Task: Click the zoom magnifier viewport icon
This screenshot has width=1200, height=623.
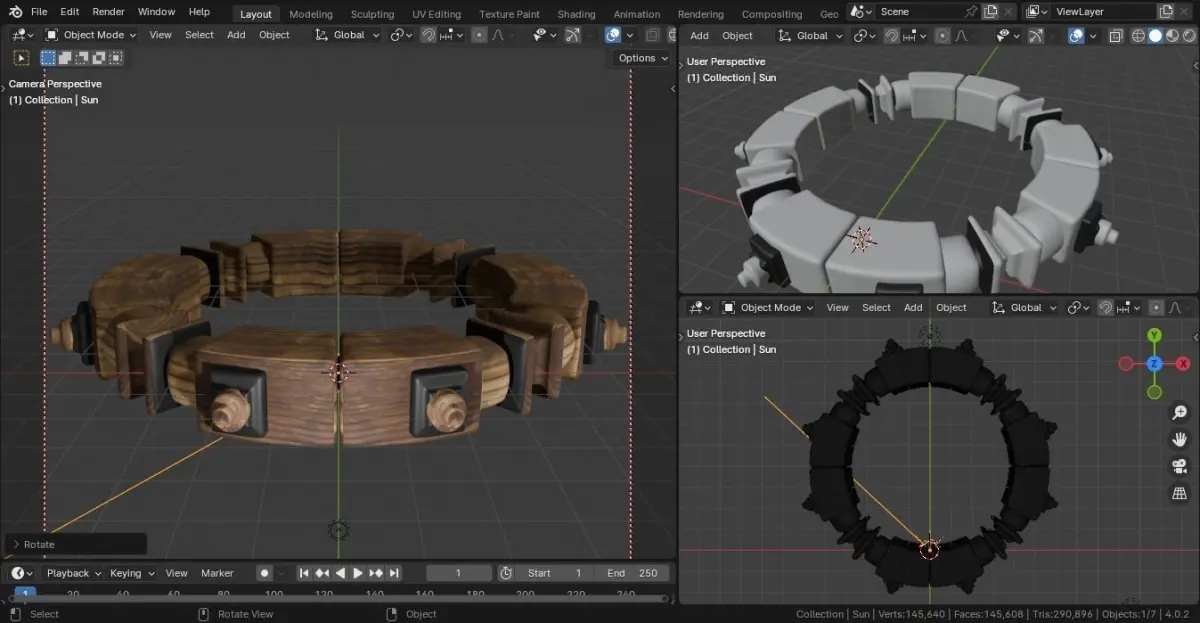Action: point(1180,412)
